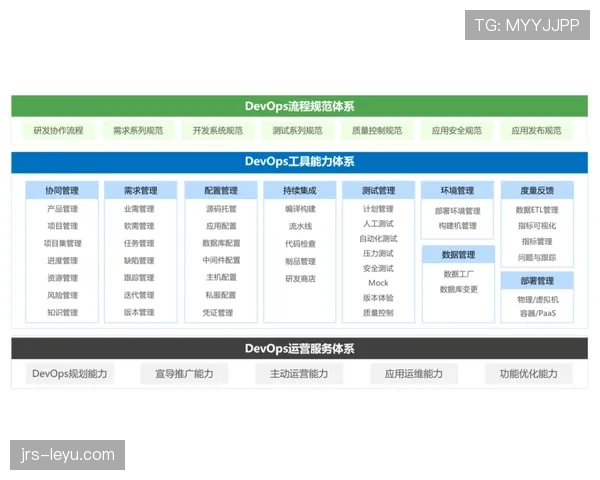This screenshot has height=480, width=600.
Task: Click the 部署管理 block header
Action: pyautogui.click(x=537, y=281)
